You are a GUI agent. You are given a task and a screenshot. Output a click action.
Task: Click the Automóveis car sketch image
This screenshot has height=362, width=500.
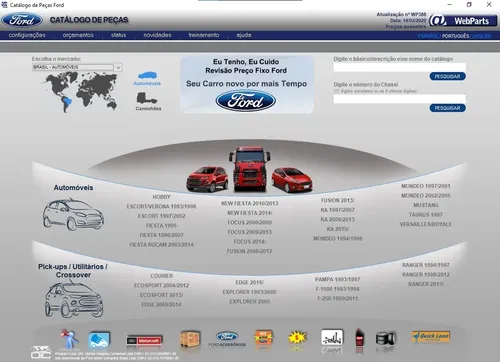73,214
